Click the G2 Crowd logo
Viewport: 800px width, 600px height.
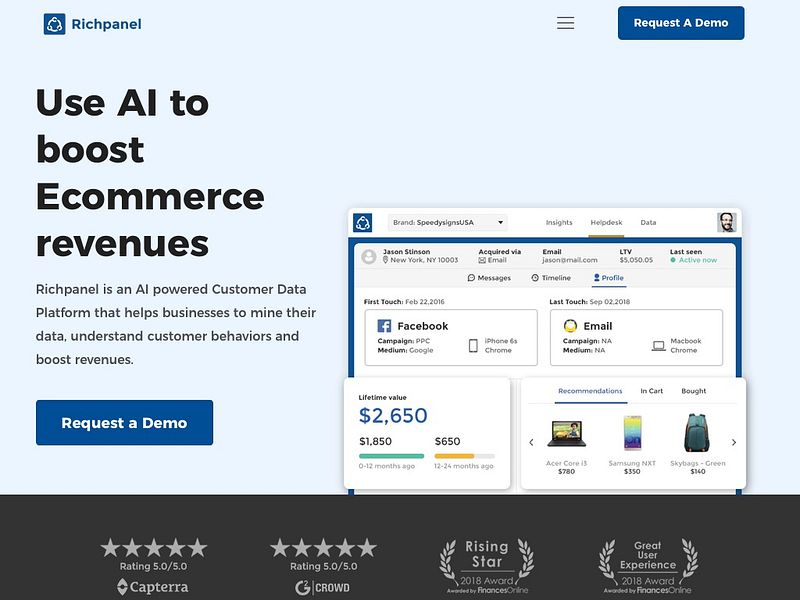pyautogui.click(x=322, y=588)
